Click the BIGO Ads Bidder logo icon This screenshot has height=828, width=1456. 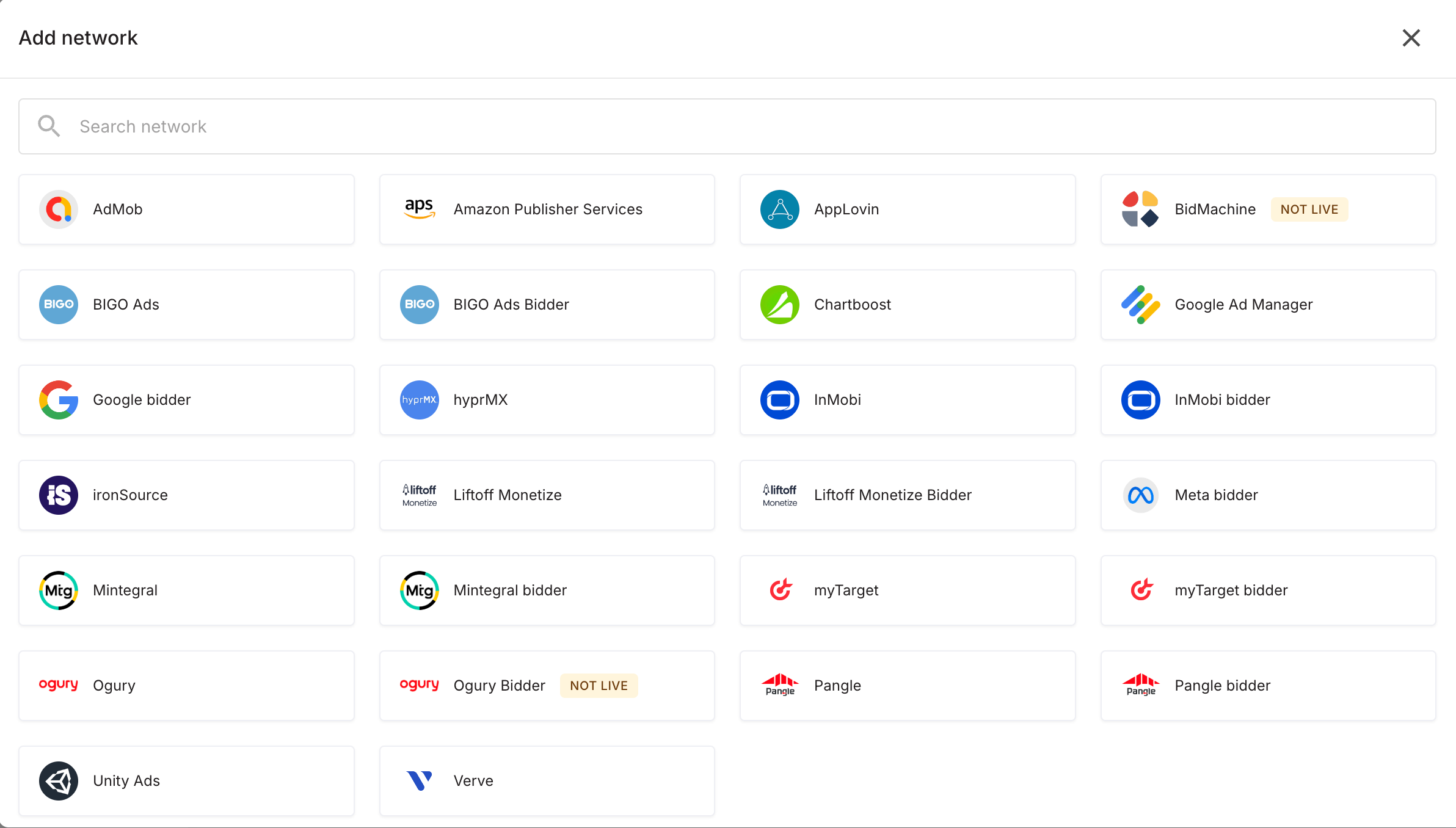[x=420, y=305]
